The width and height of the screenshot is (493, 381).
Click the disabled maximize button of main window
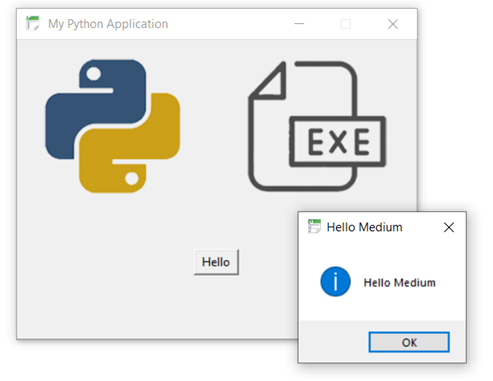[x=346, y=24]
